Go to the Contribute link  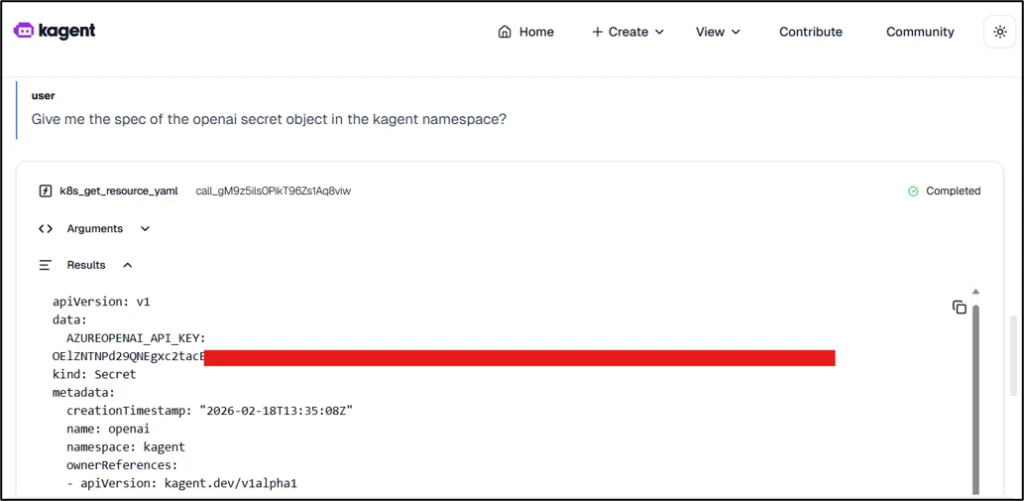pyautogui.click(x=810, y=32)
